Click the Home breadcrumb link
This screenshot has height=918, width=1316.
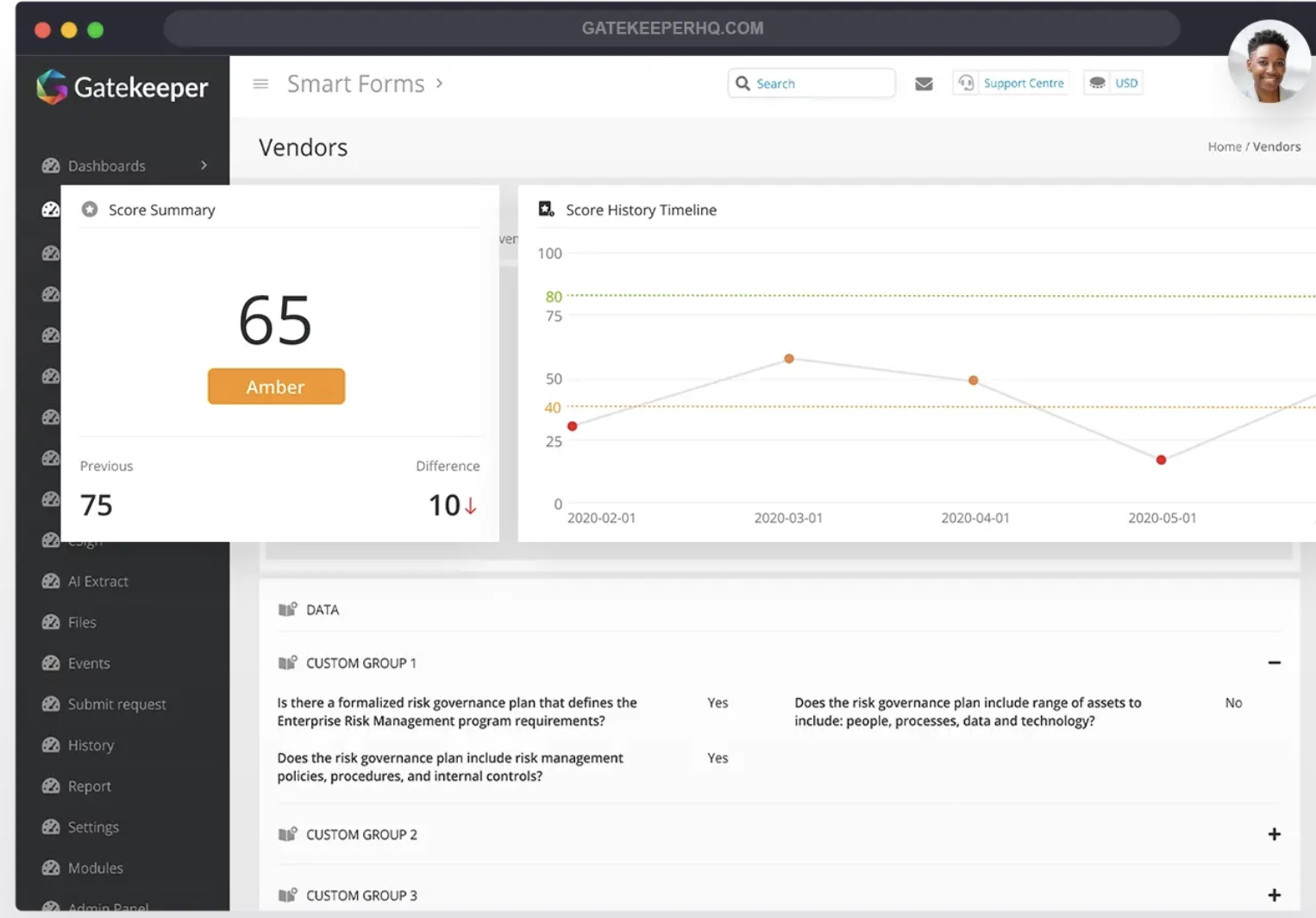[1224, 147]
